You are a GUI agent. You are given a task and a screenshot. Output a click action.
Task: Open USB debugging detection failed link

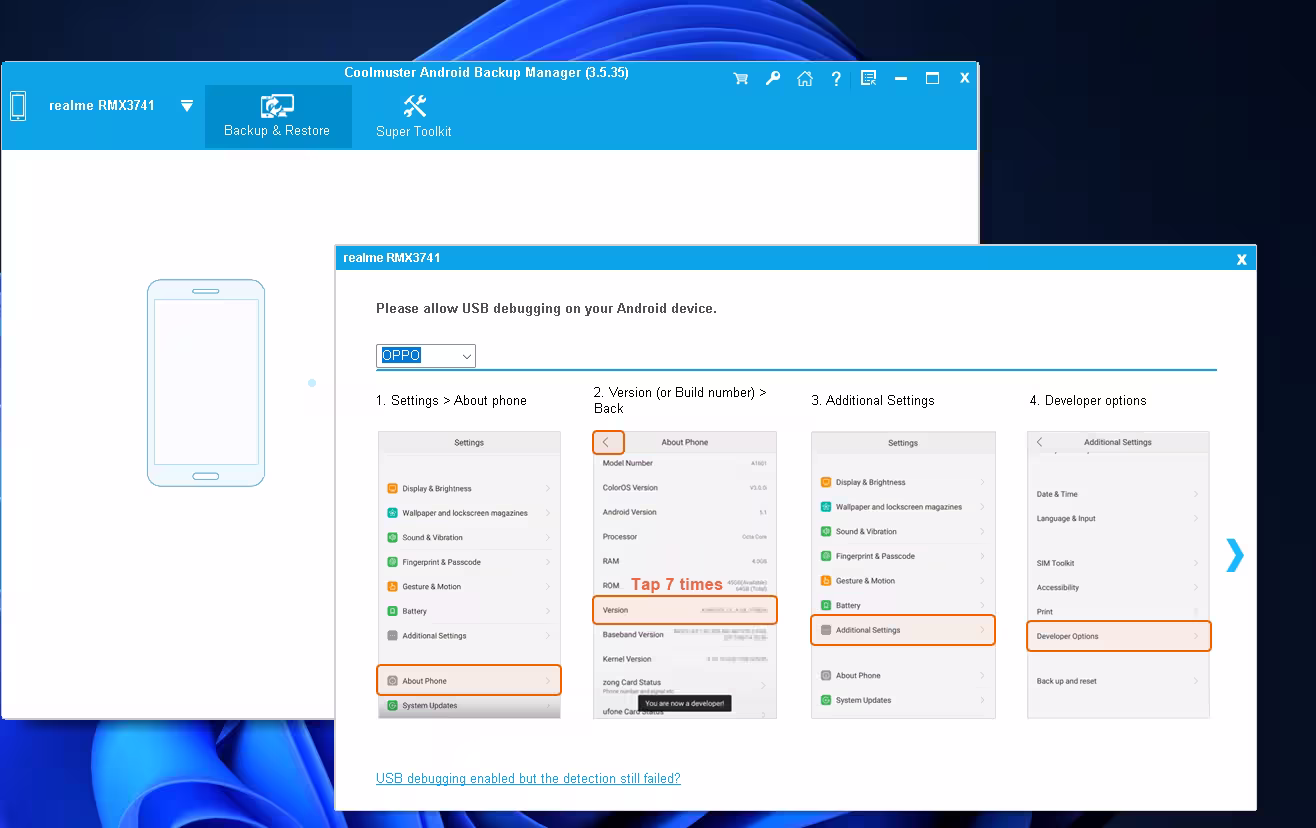click(x=528, y=778)
